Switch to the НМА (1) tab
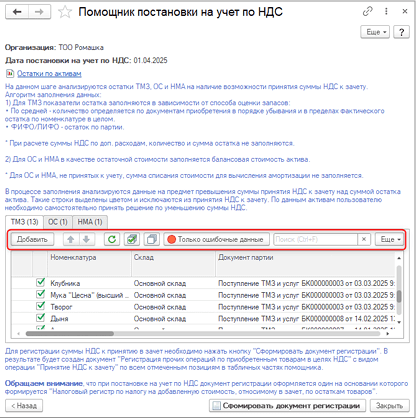Viewport: 417px width, 420px height. pos(90,222)
